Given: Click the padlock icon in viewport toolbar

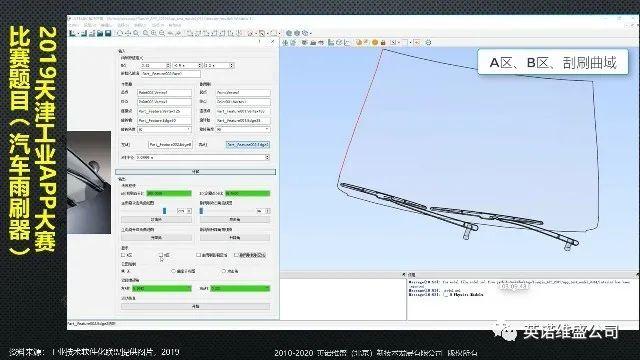Looking at the screenshot, I should [x=383, y=42].
